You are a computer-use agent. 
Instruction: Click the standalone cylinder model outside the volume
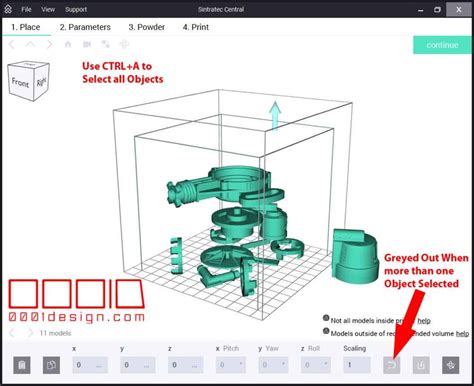[355, 257]
